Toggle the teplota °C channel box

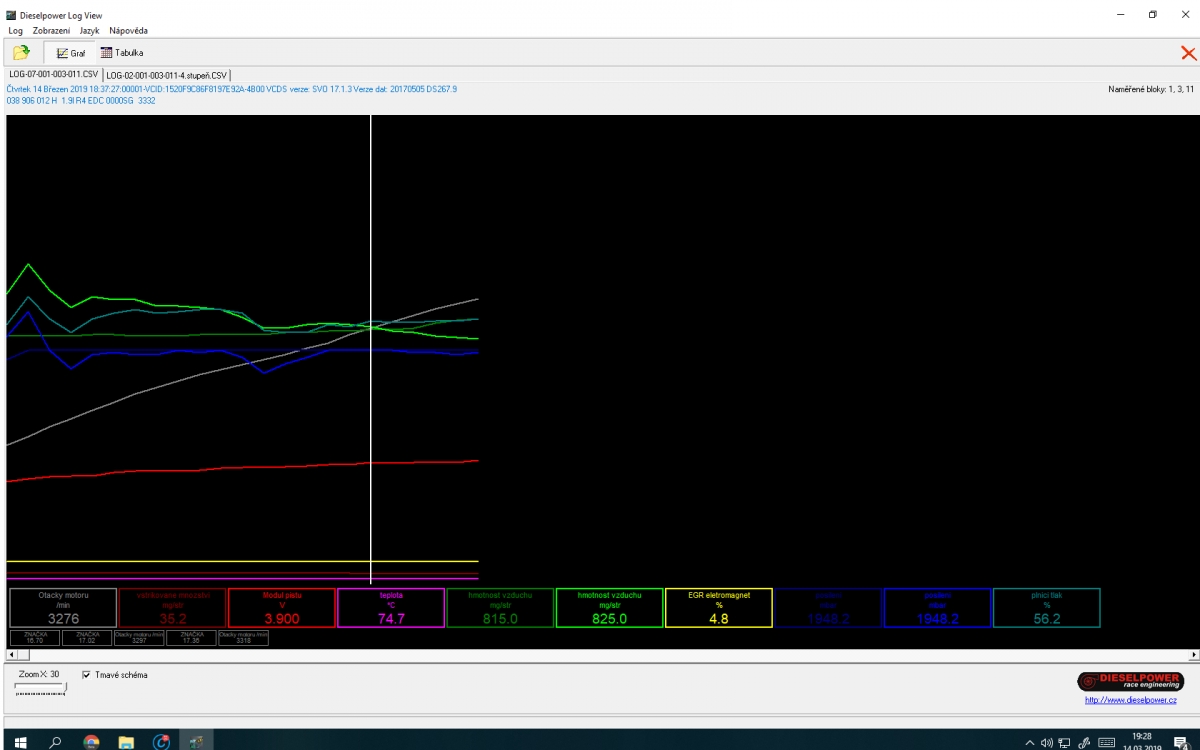(x=391, y=608)
